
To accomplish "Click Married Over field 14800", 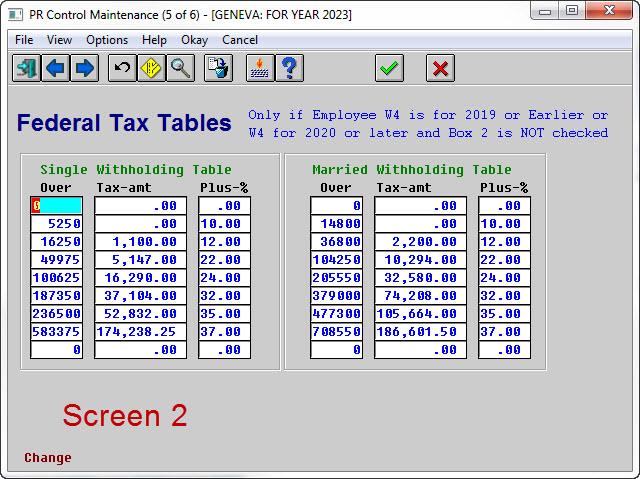I will (x=336, y=224).
